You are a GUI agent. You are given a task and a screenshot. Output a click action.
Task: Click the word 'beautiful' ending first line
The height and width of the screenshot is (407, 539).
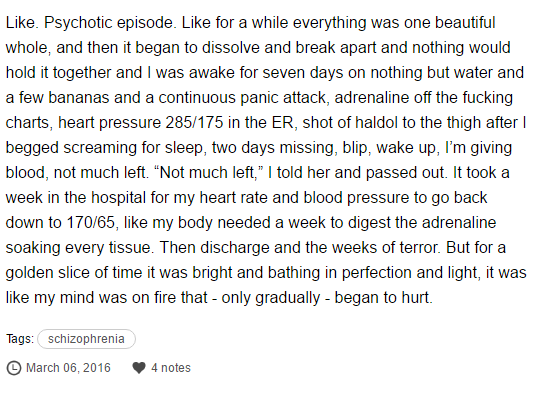[465, 23]
